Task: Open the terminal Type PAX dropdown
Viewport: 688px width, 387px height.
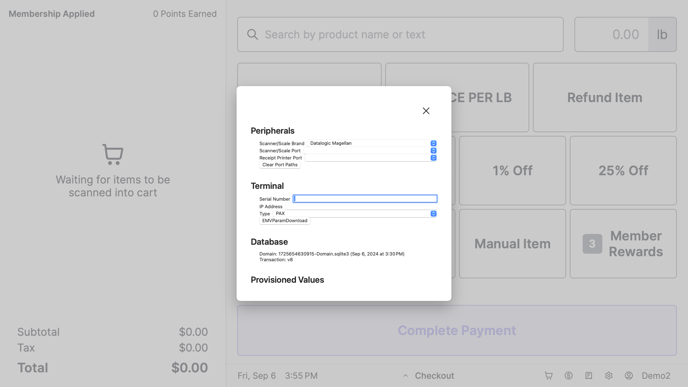Action: (x=355, y=214)
